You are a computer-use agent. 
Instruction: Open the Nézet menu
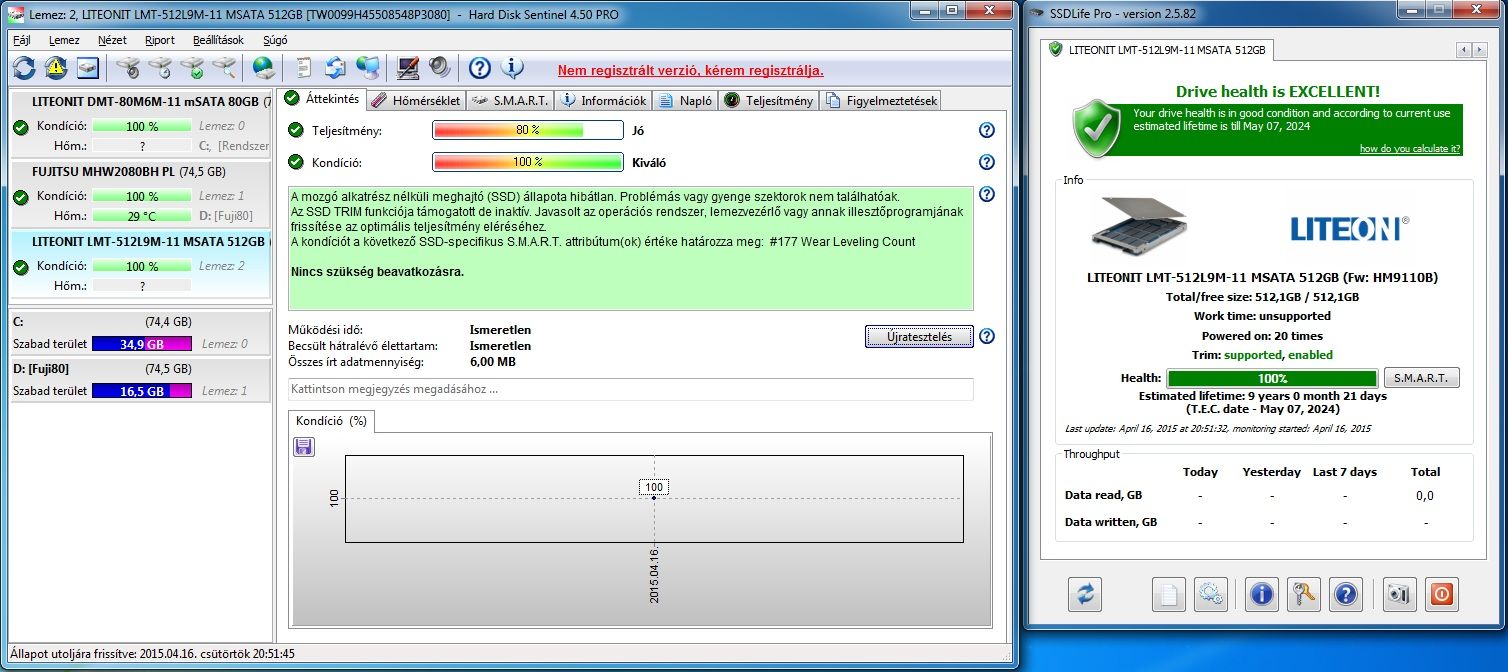[111, 40]
